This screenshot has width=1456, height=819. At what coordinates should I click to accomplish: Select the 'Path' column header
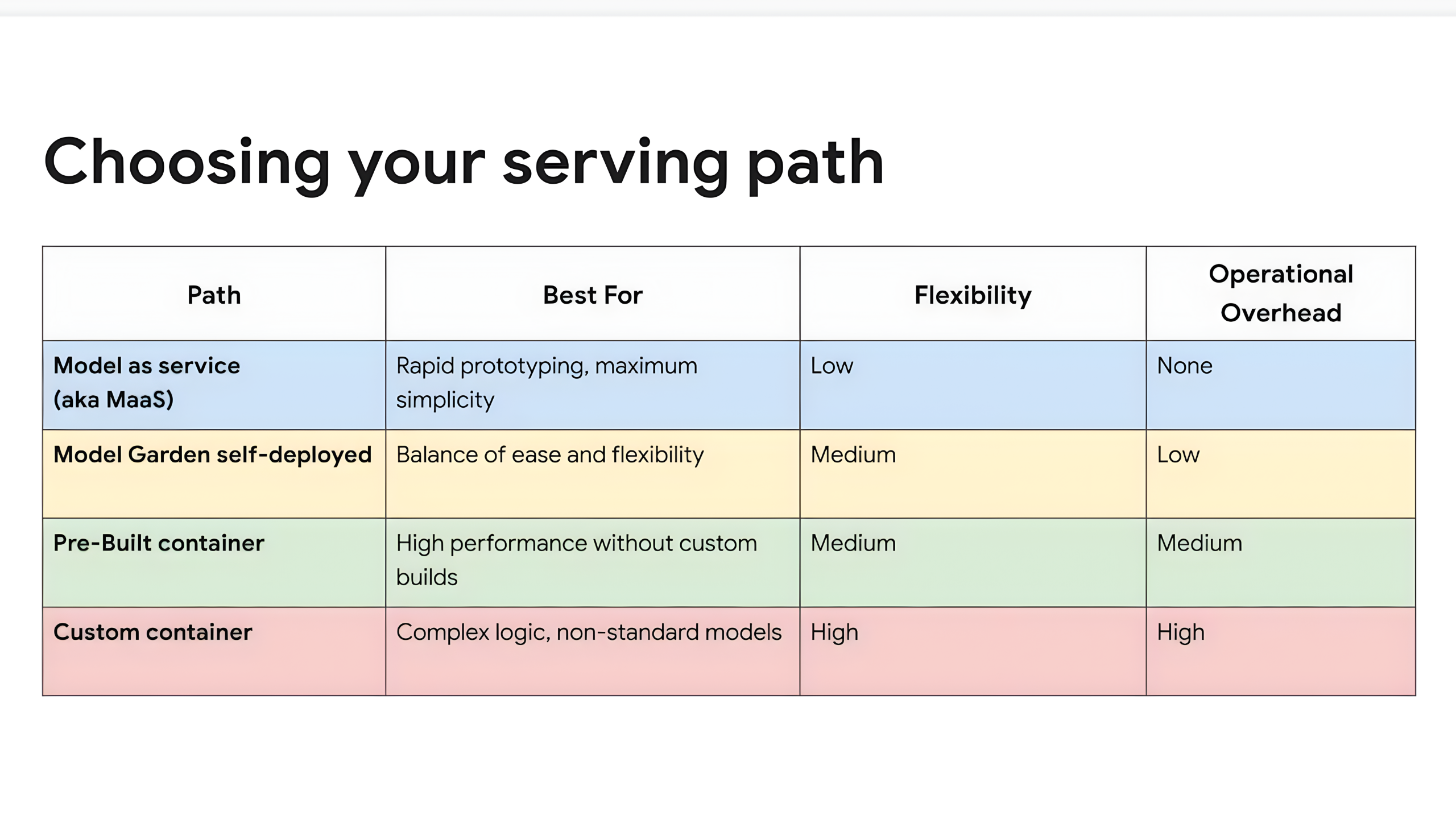[214, 295]
